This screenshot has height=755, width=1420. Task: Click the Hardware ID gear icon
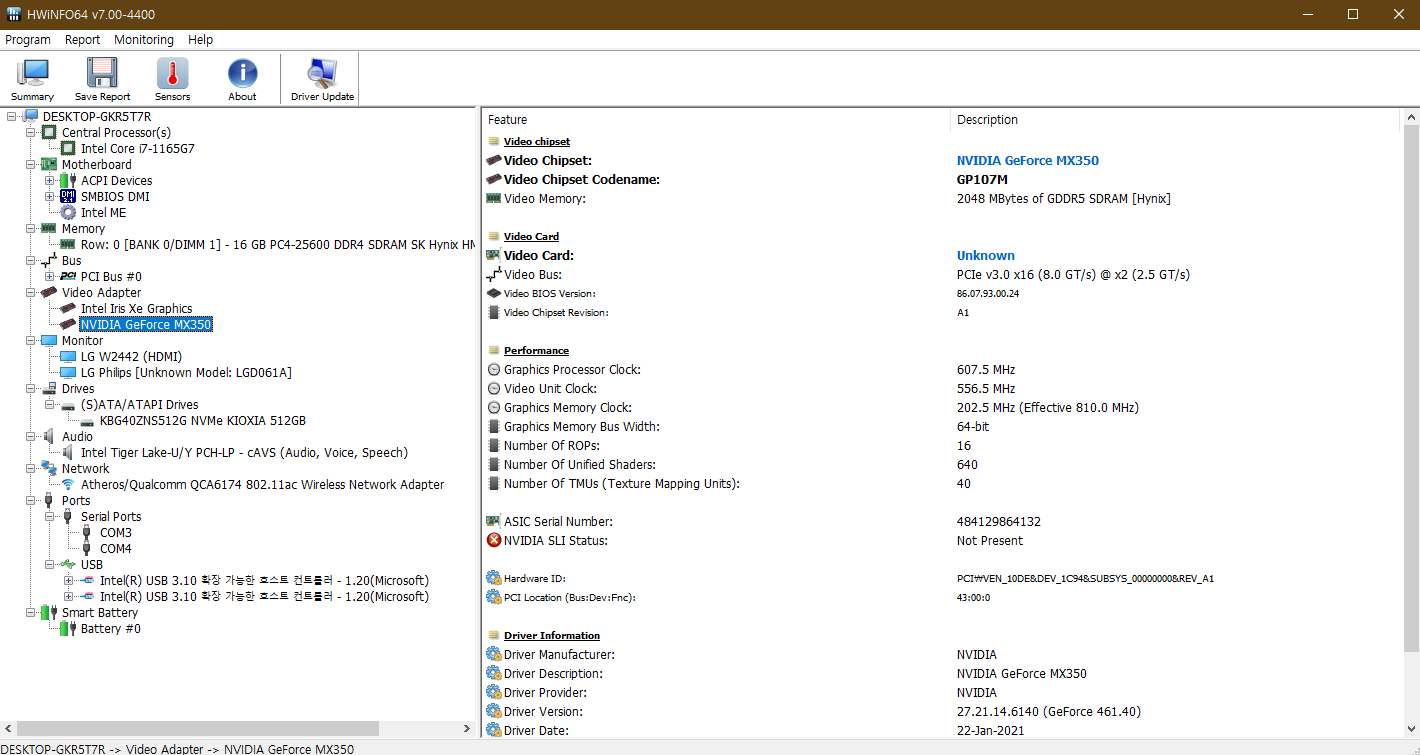tap(493, 578)
